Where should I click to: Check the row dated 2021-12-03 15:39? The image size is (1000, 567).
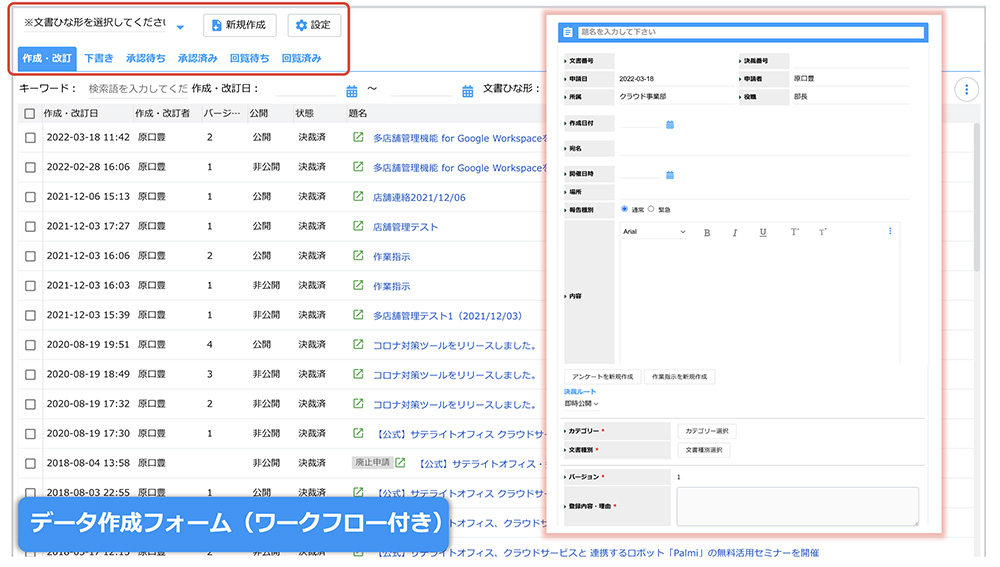point(30,316)
